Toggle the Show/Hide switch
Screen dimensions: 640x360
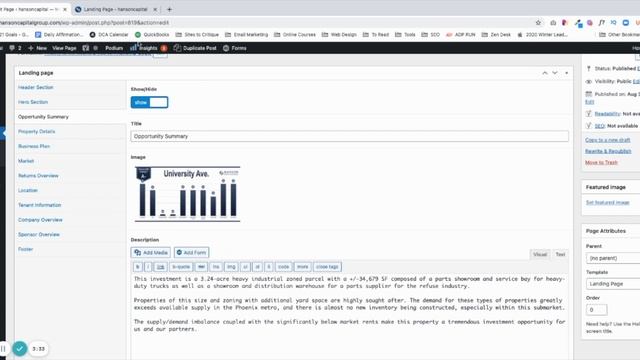click(149, 102)
